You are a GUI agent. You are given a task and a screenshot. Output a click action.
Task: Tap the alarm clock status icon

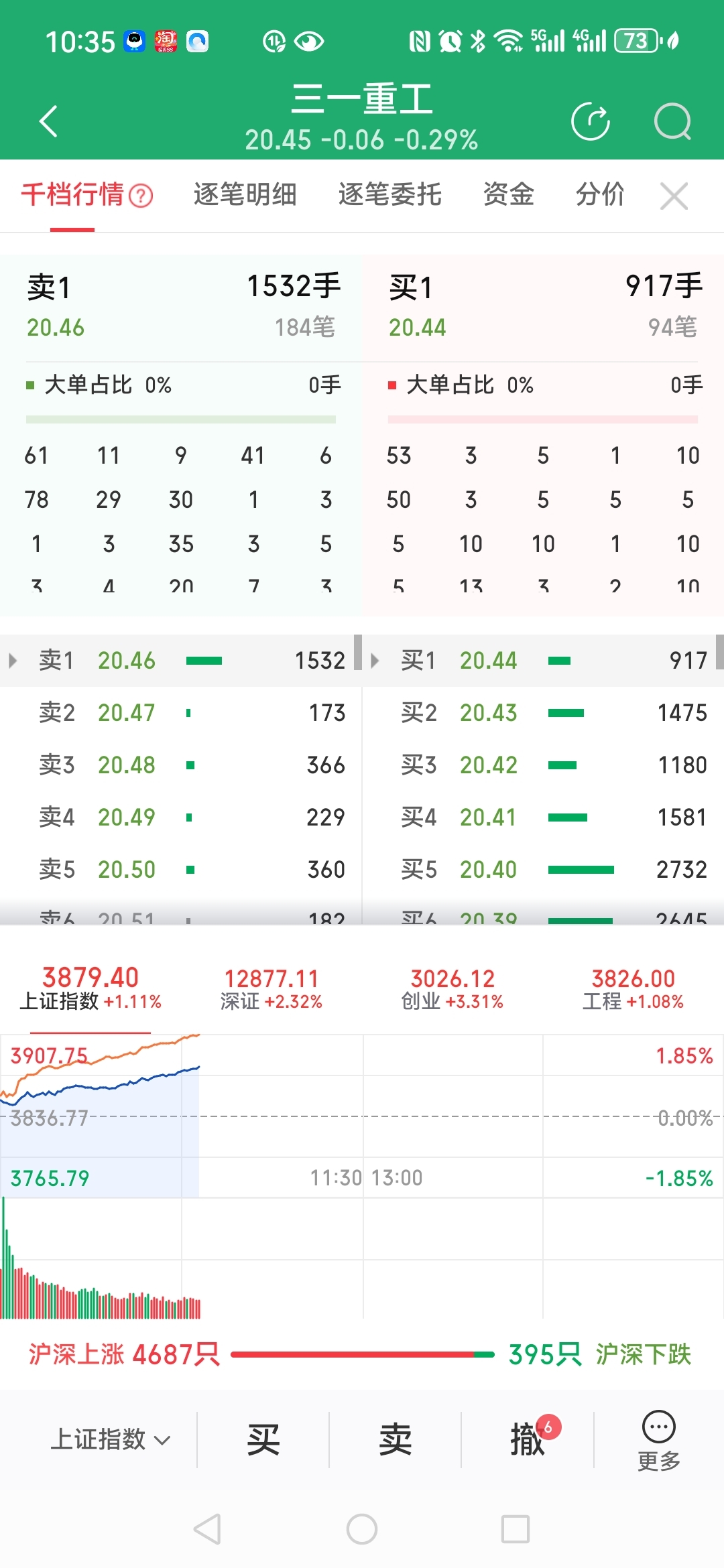pos(450,42)
